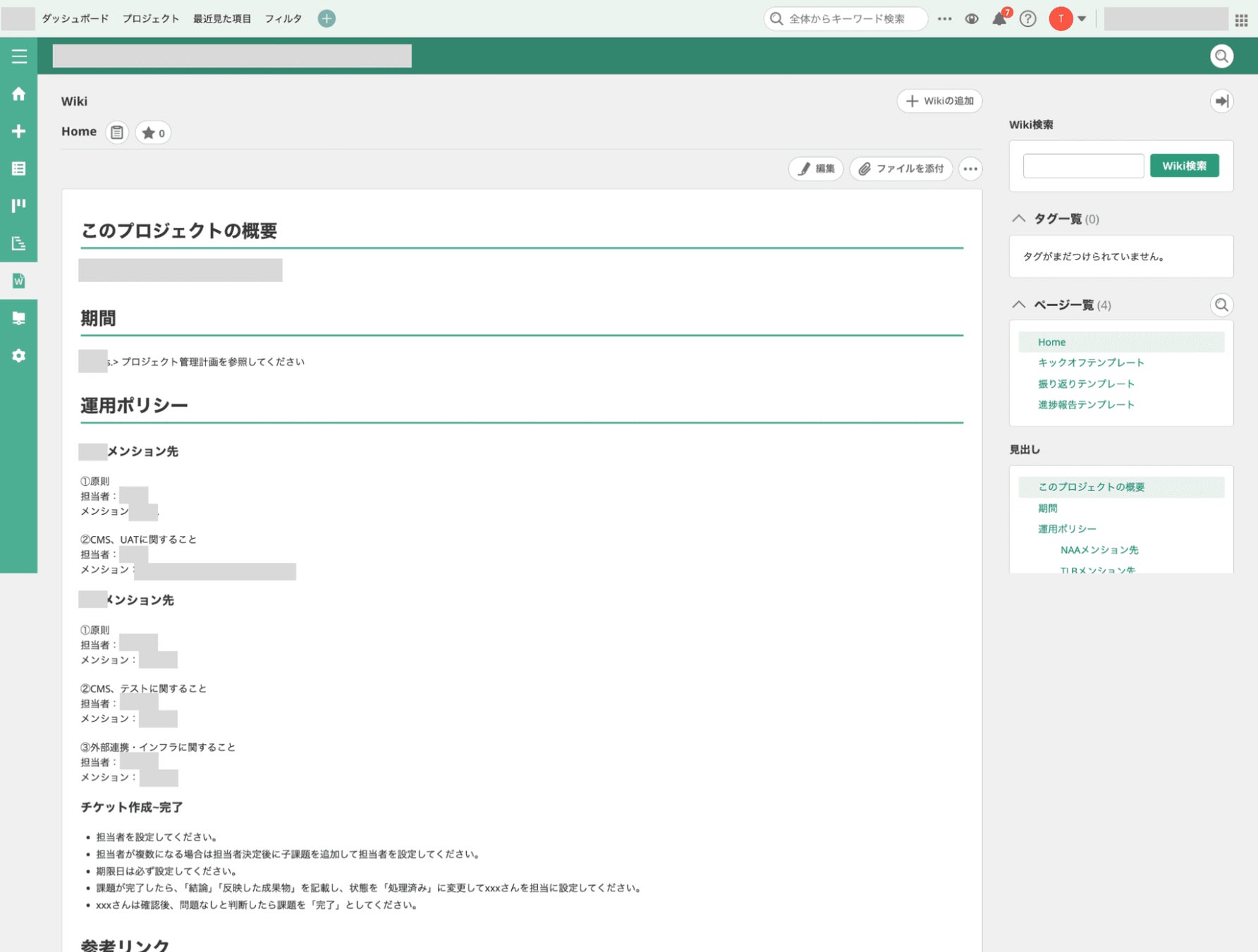1258x952 pixels.
Task: Jump to NAAメンション先 heading in outline
Action: click(x=1099, y=550)
